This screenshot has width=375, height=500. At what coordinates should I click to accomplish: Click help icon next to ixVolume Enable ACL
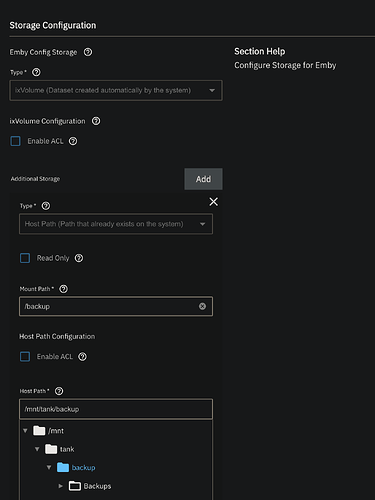point(73,141)
